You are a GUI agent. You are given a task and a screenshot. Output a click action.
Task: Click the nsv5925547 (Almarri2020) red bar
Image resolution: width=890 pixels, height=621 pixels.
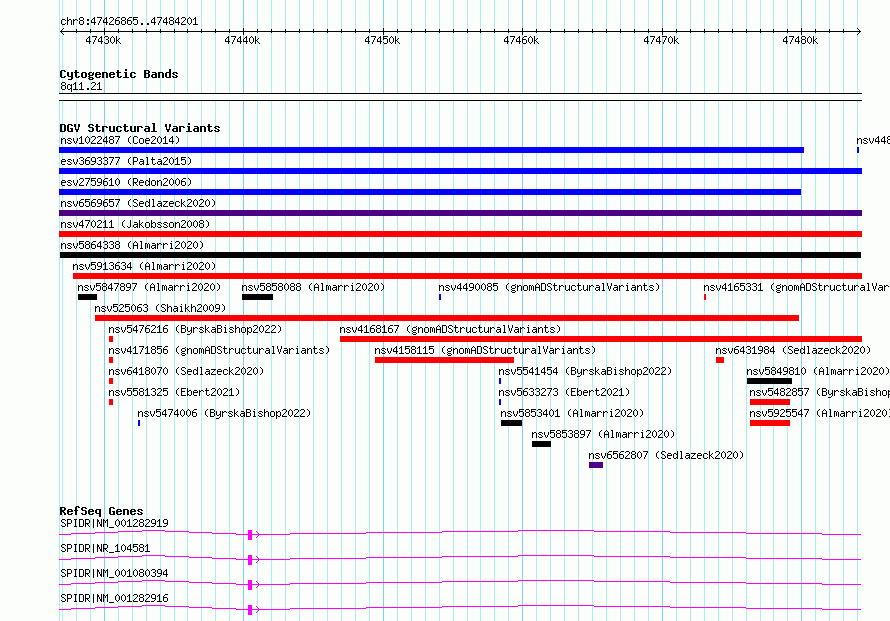point(770,423)
